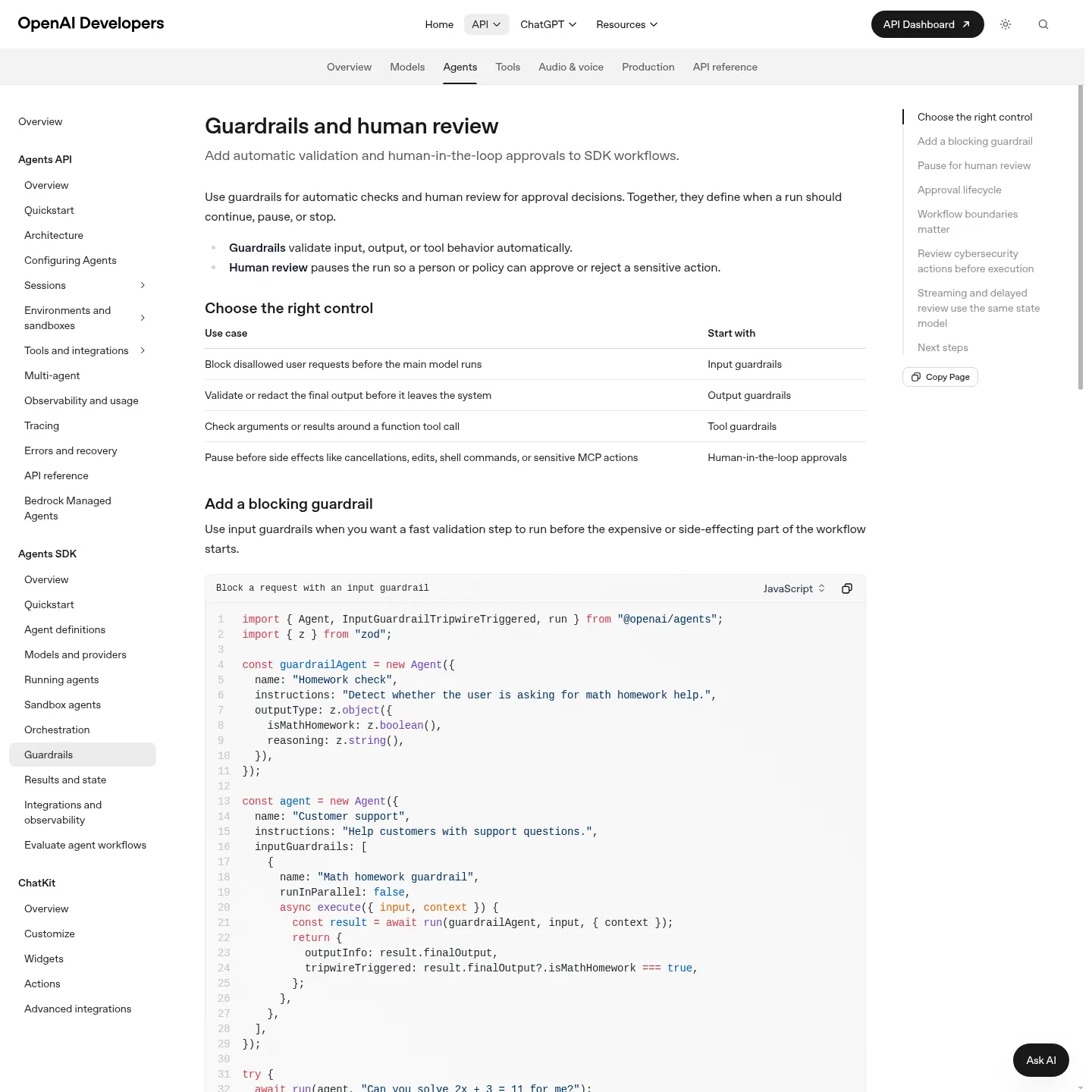Open Tracing in the sidebar

(83, 425)
